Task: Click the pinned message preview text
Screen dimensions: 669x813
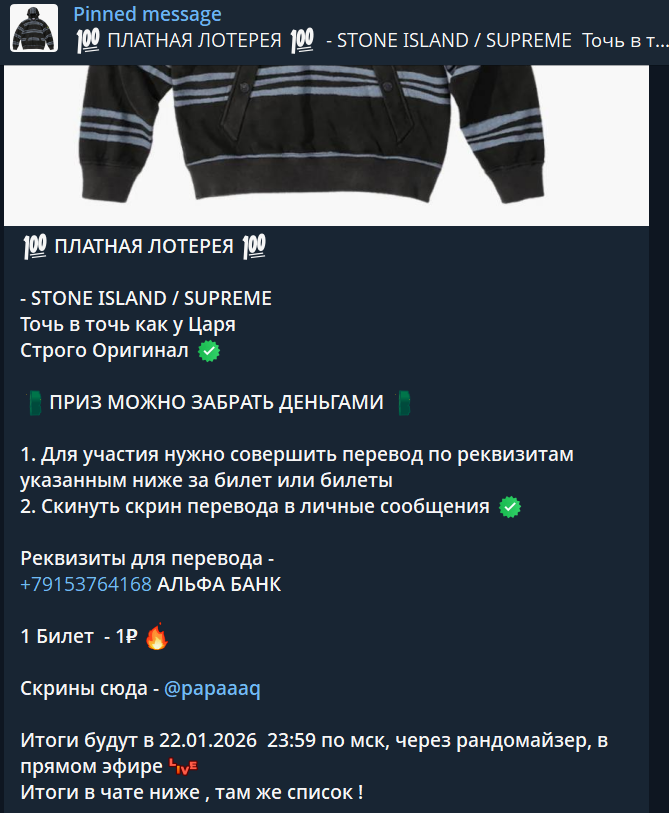Action: coord(371,40)
